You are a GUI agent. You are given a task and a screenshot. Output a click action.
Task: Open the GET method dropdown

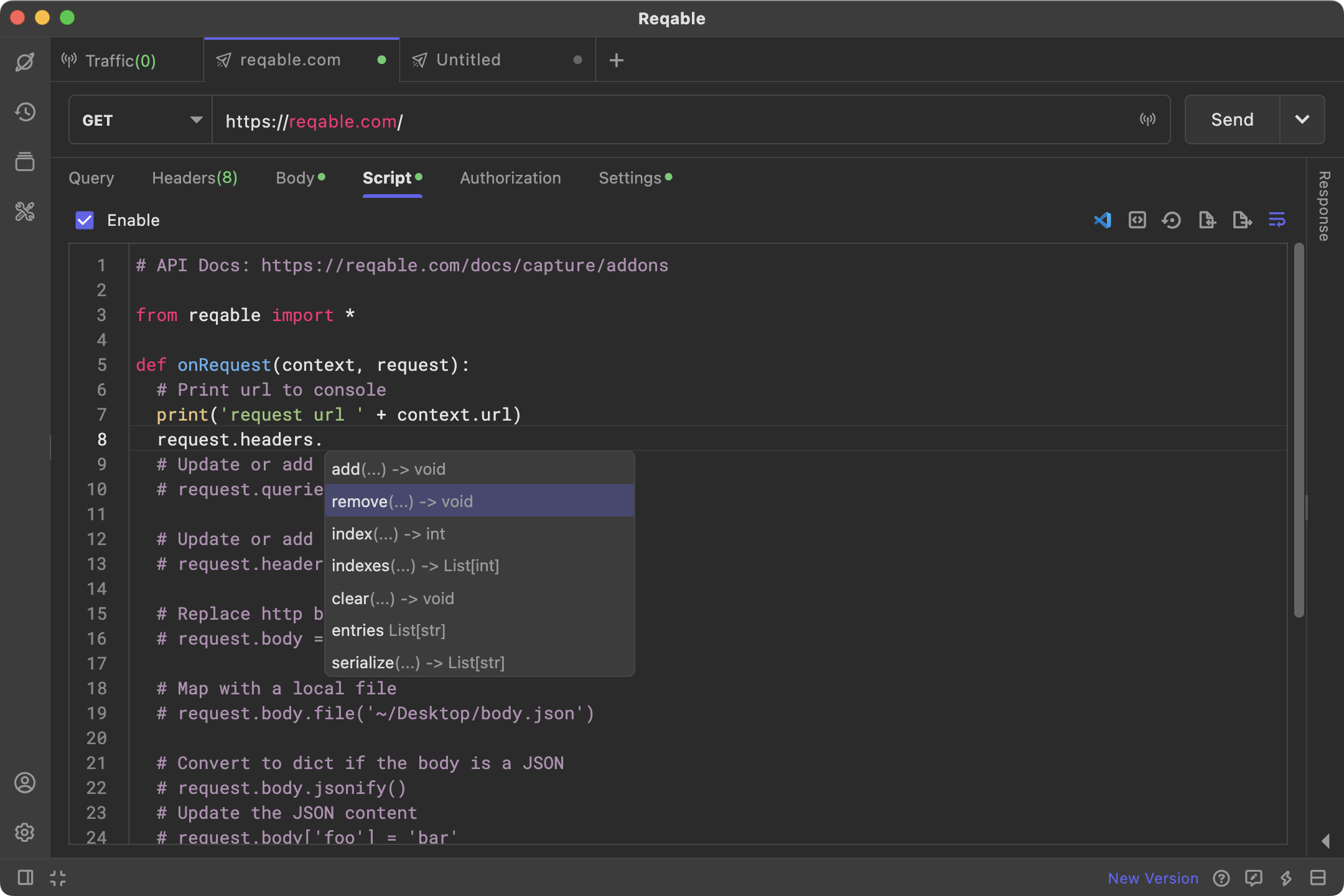tap(141, 119)
